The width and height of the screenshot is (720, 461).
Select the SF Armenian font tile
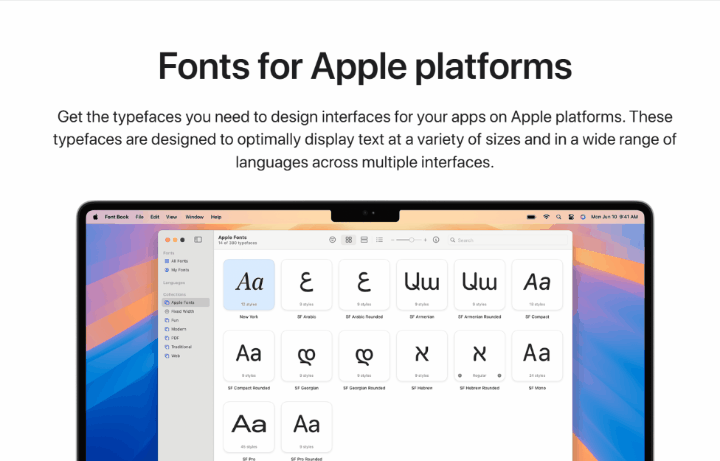(x=422, y=285)
